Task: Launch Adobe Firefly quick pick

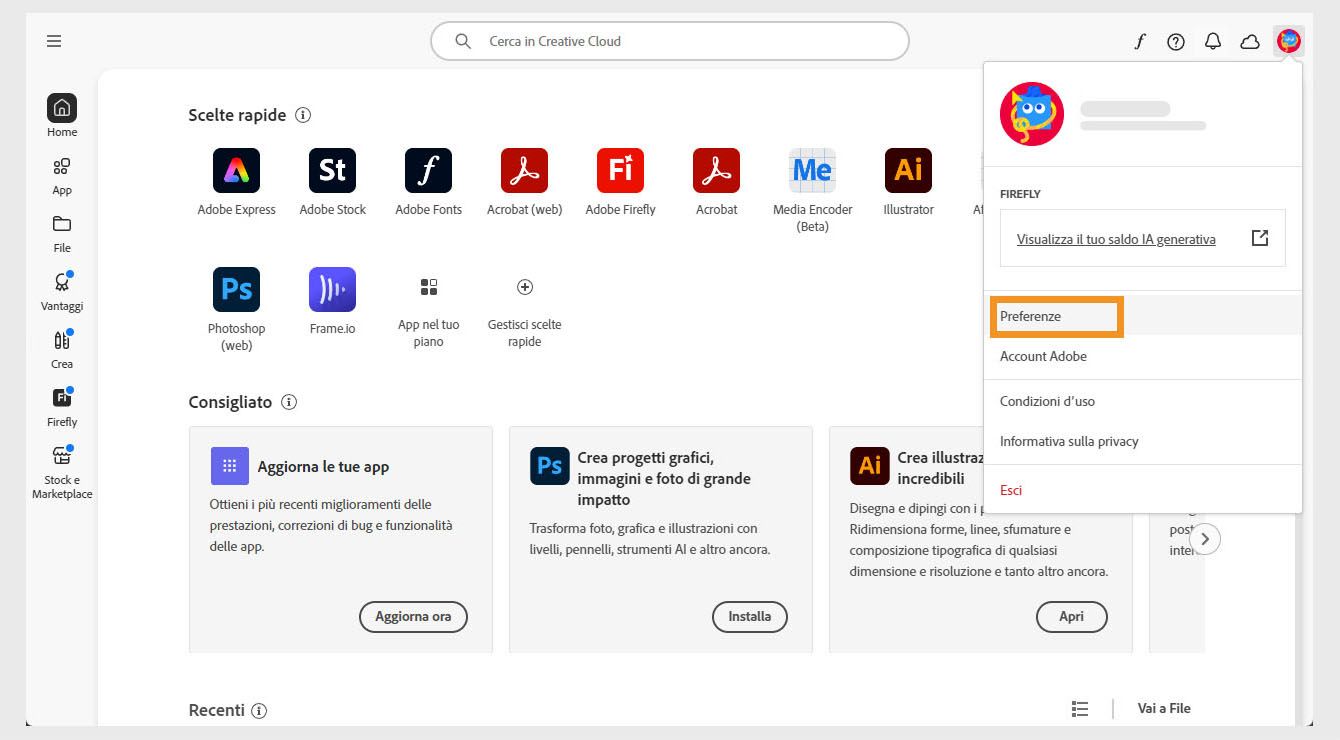Action: point(620,171)
